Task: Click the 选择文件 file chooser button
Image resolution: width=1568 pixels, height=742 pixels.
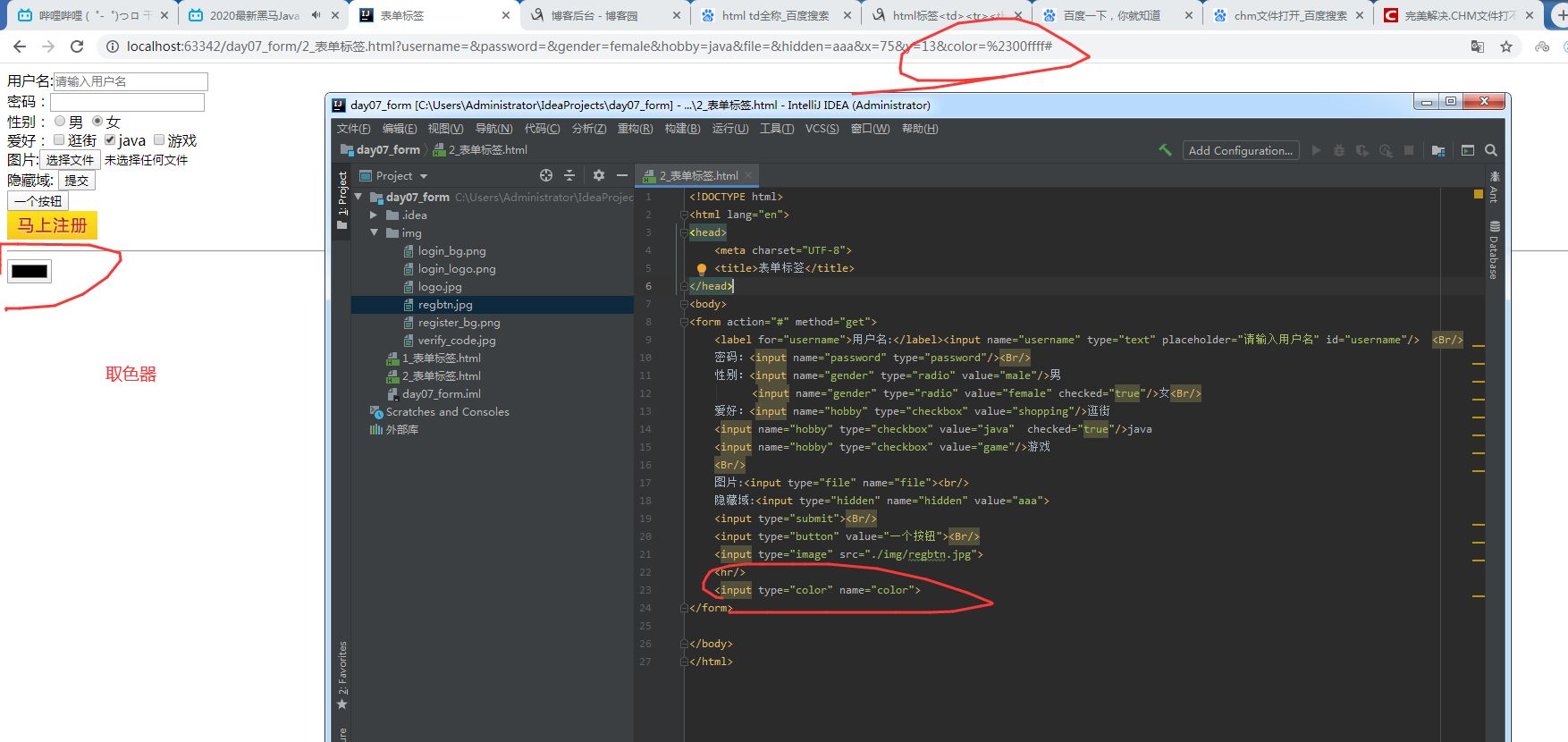Action: pos(70,160)
